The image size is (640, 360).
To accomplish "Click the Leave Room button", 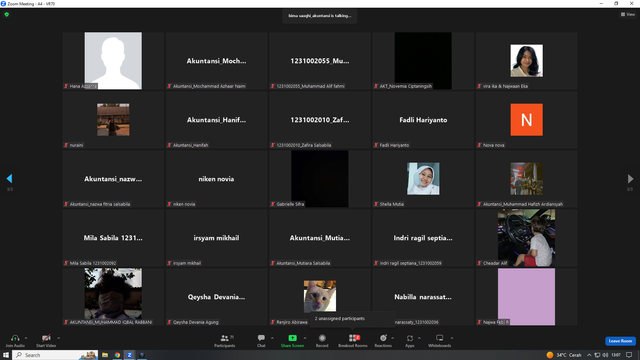I will [620, 341].
